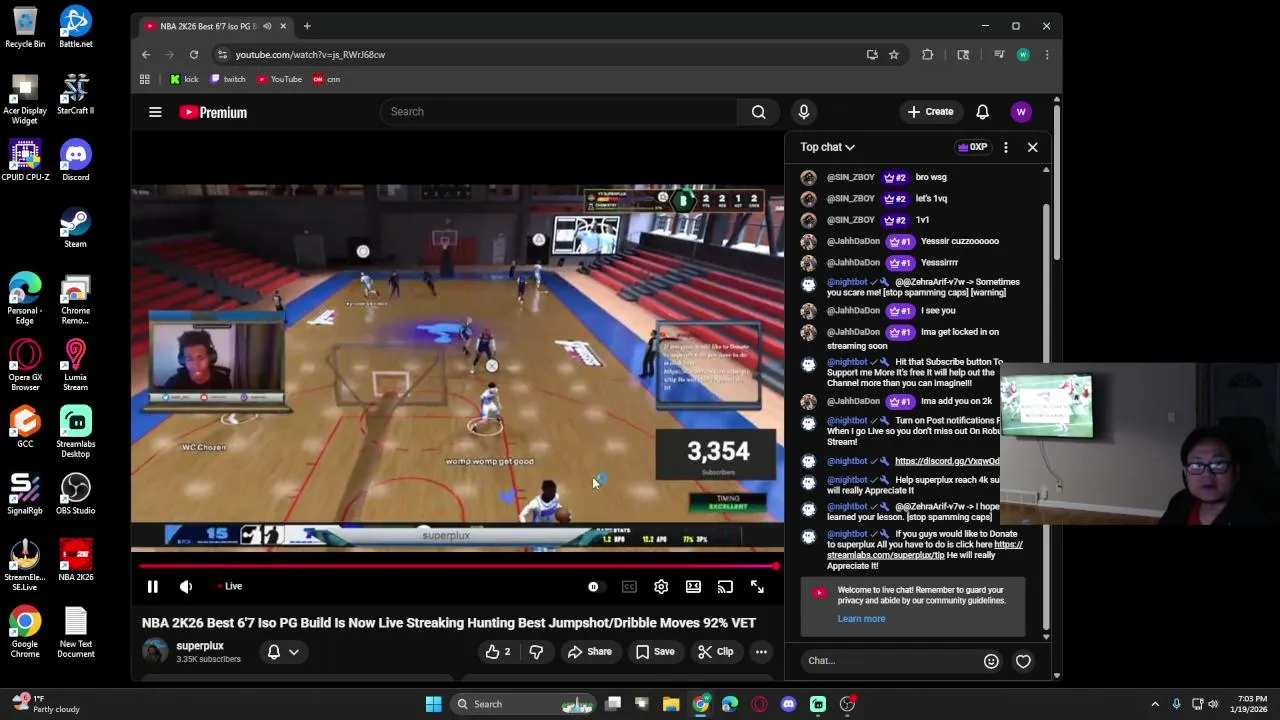Viewport: 1280px width, 720px height.
Task: Bookmark this page with the star
Action: [x=894, y=55]
